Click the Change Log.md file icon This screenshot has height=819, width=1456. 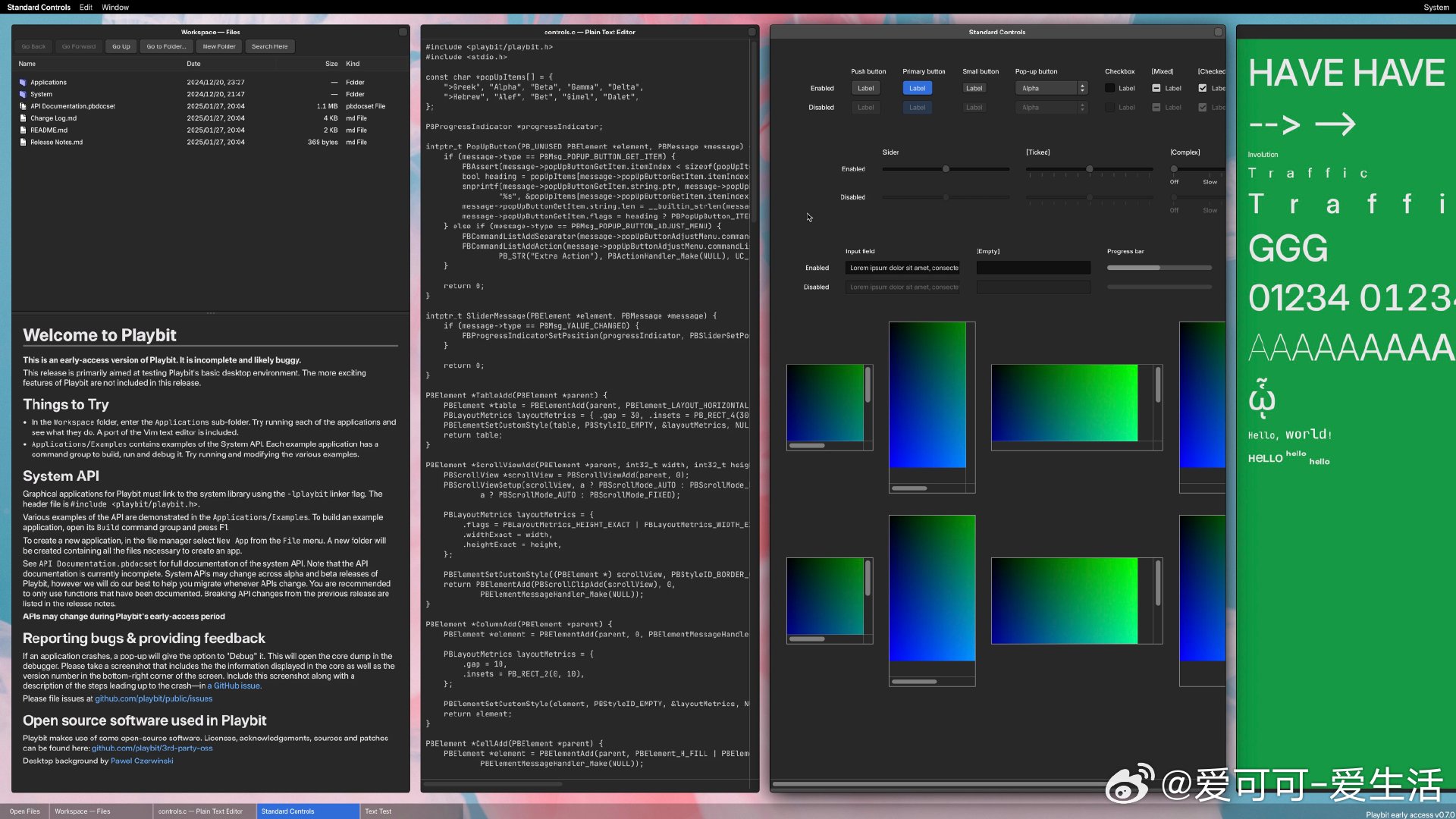(x=23, y=118)
